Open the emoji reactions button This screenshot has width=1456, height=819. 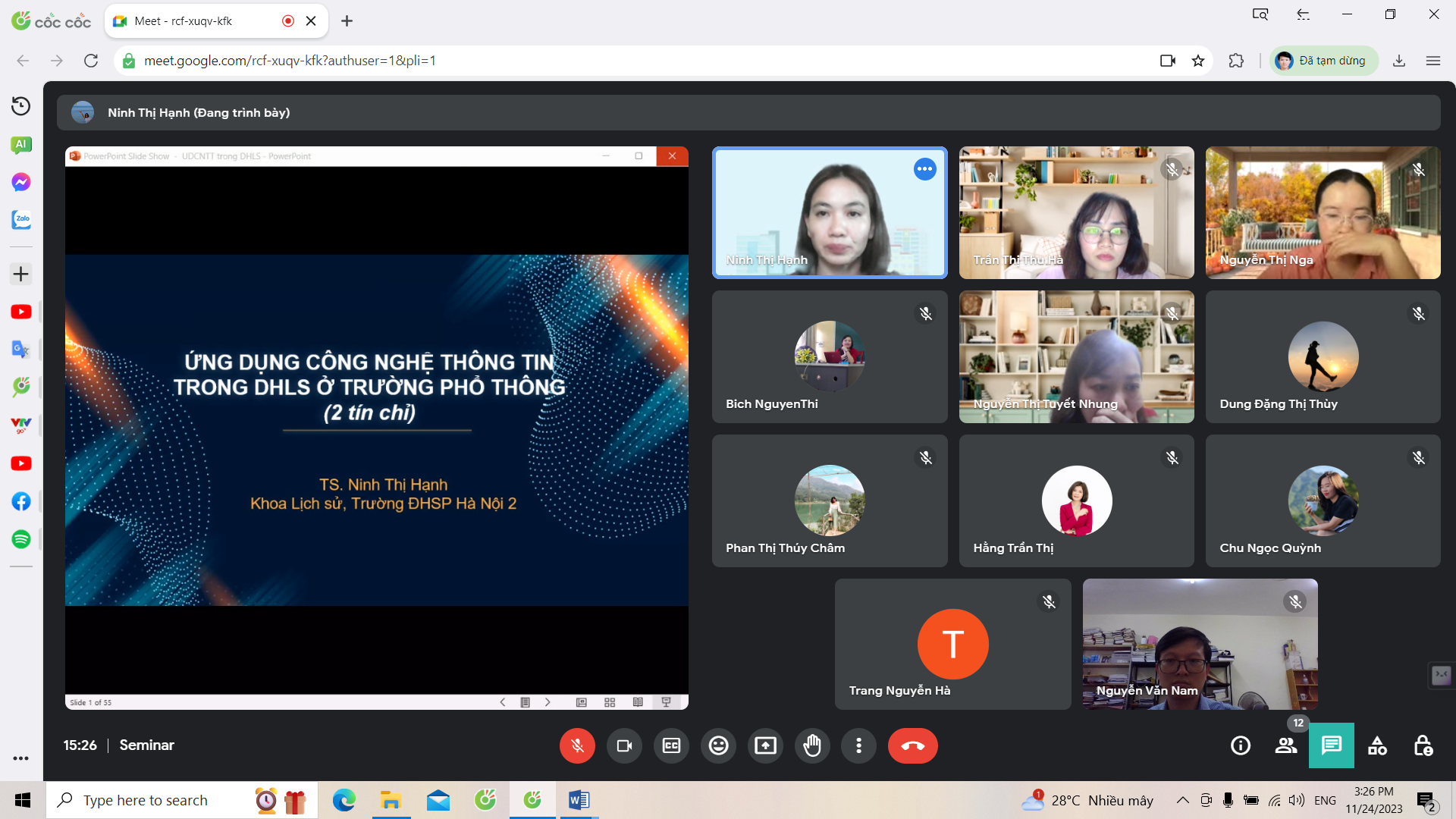point(718,746)
